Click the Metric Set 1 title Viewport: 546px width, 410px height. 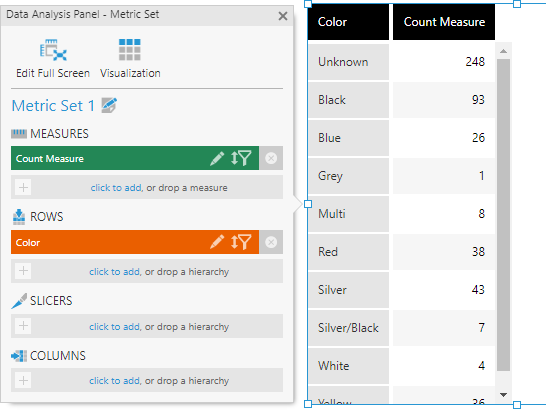point(53,106)
